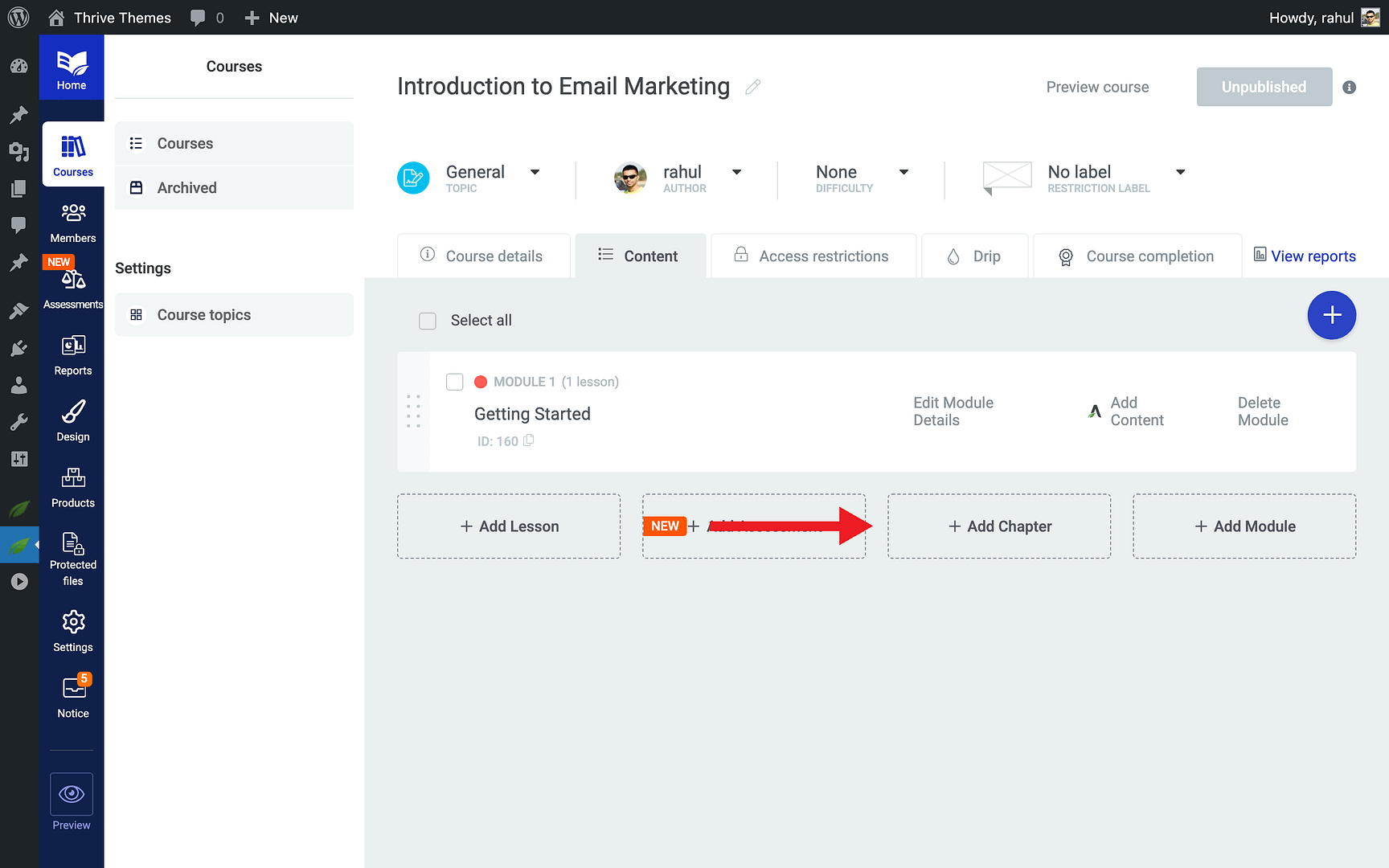Check the Select all checkbox
Viewport: 1389px width, 868px height.
(427, 320)
